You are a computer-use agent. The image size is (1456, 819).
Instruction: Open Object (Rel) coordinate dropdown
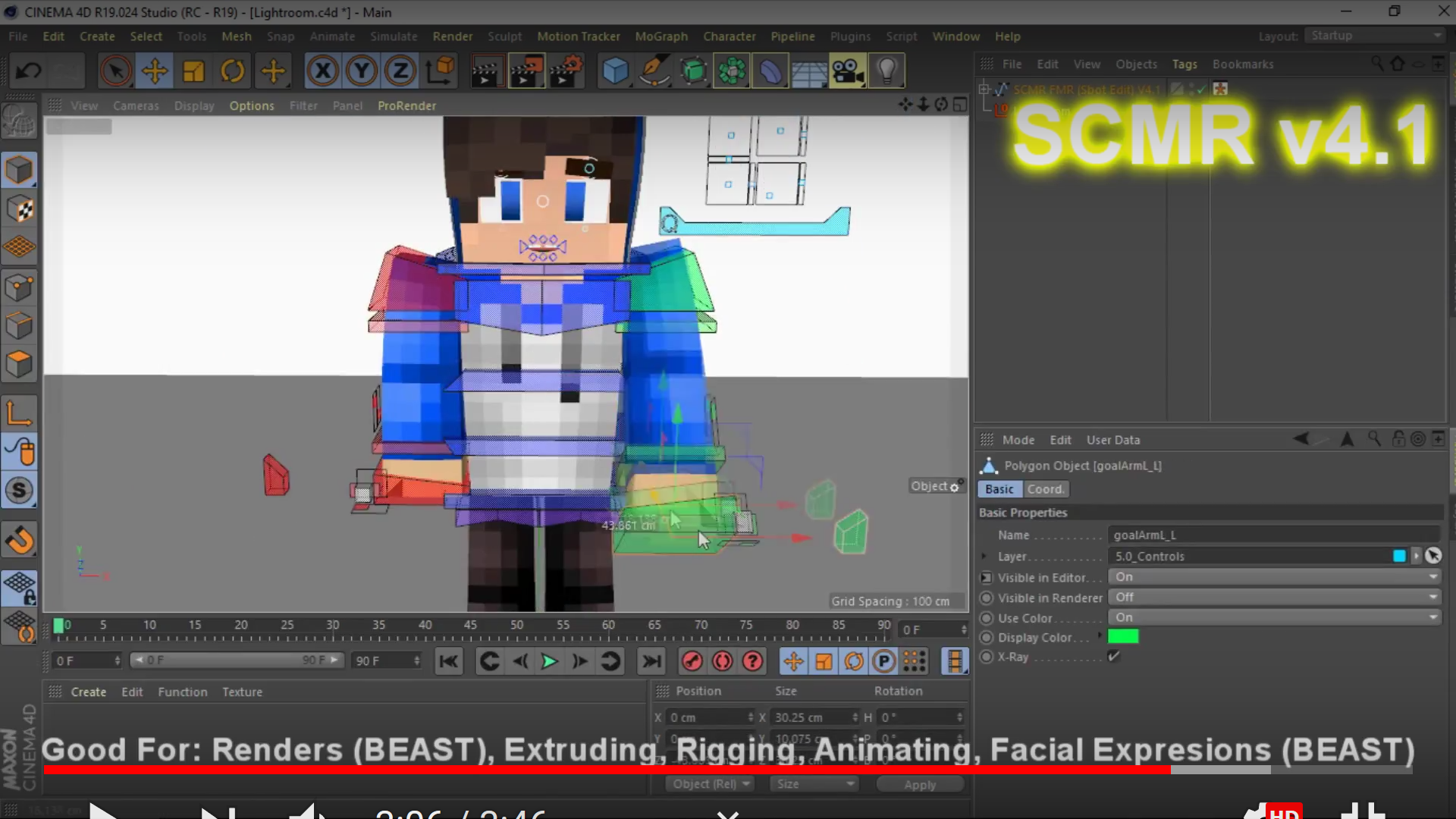pyautogui.click(x=711, y=784)
